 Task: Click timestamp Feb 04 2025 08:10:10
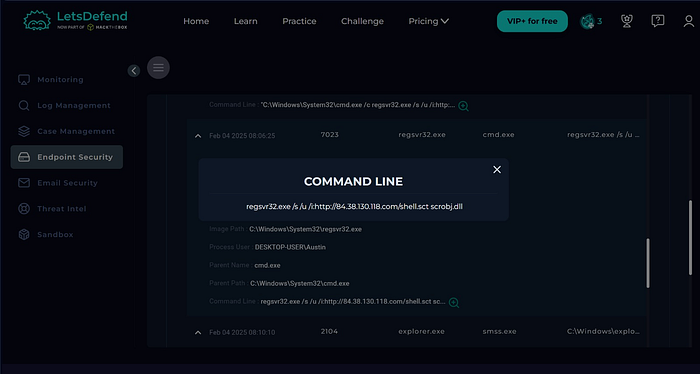(242, 332)
